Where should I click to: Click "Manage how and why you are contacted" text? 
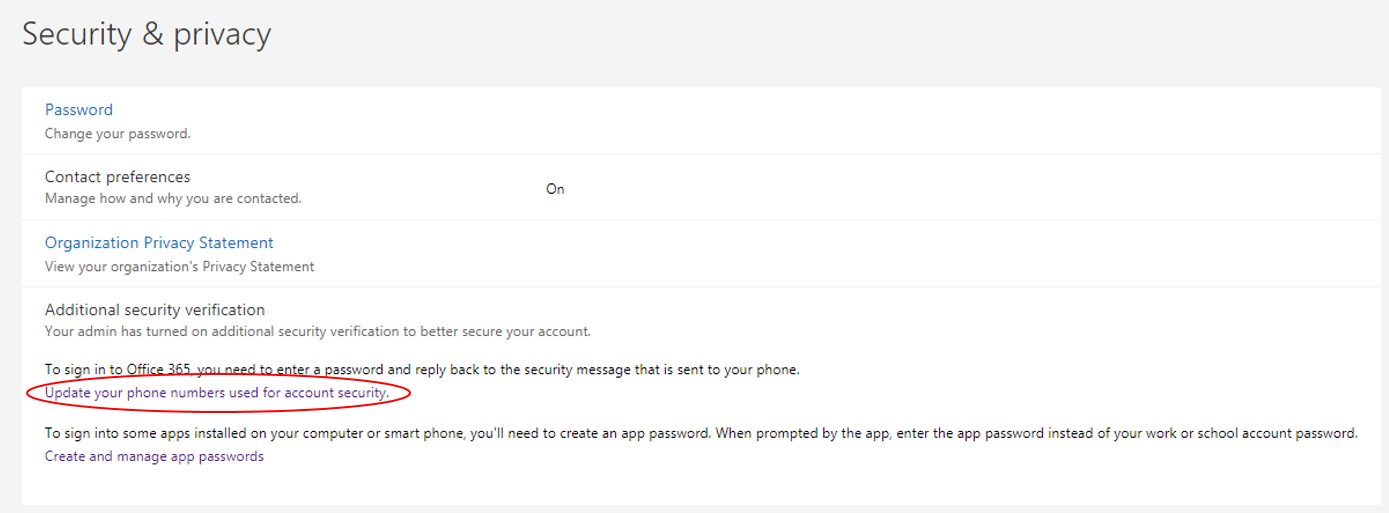173,199
